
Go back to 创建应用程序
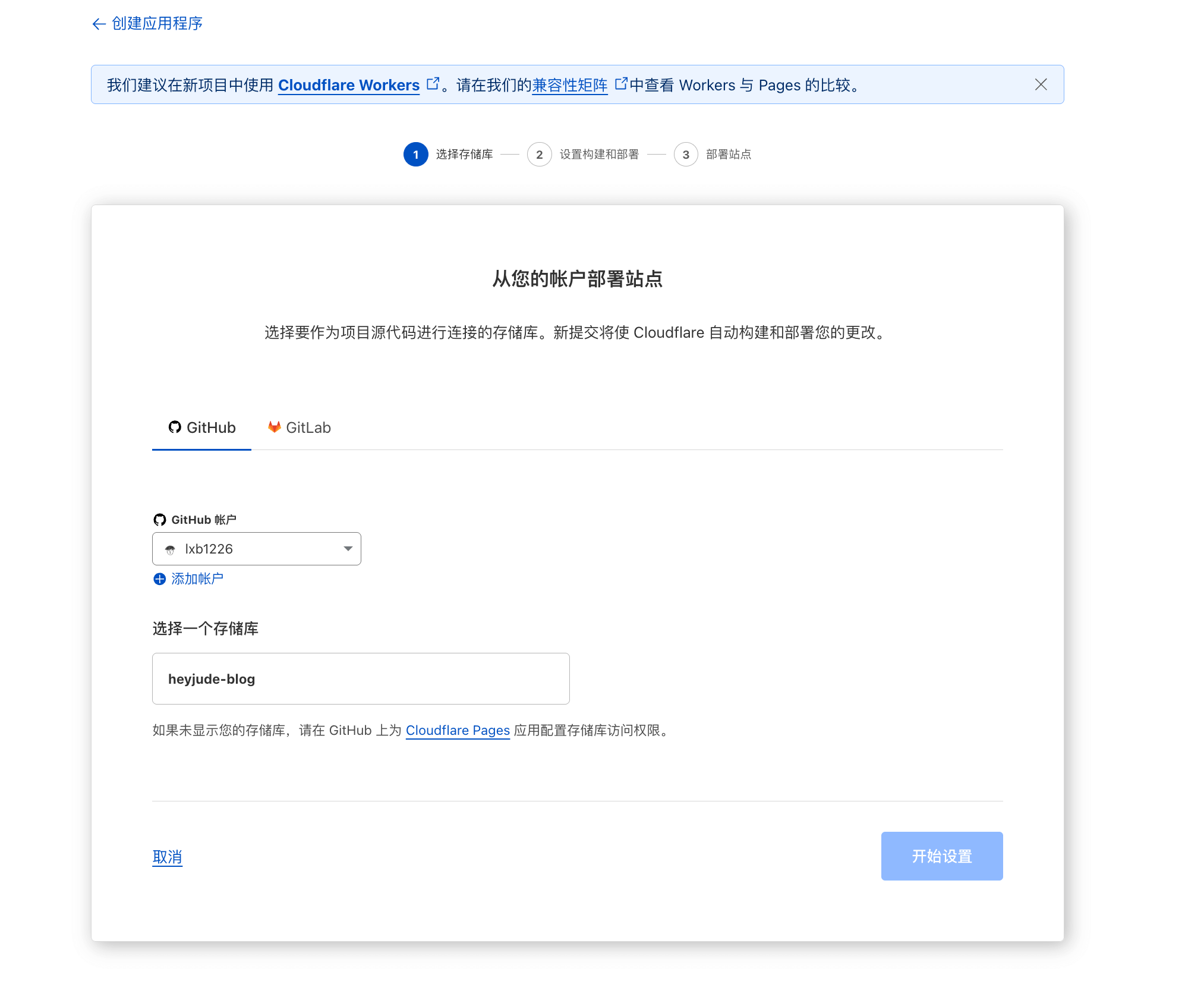(x=147, y=23)
